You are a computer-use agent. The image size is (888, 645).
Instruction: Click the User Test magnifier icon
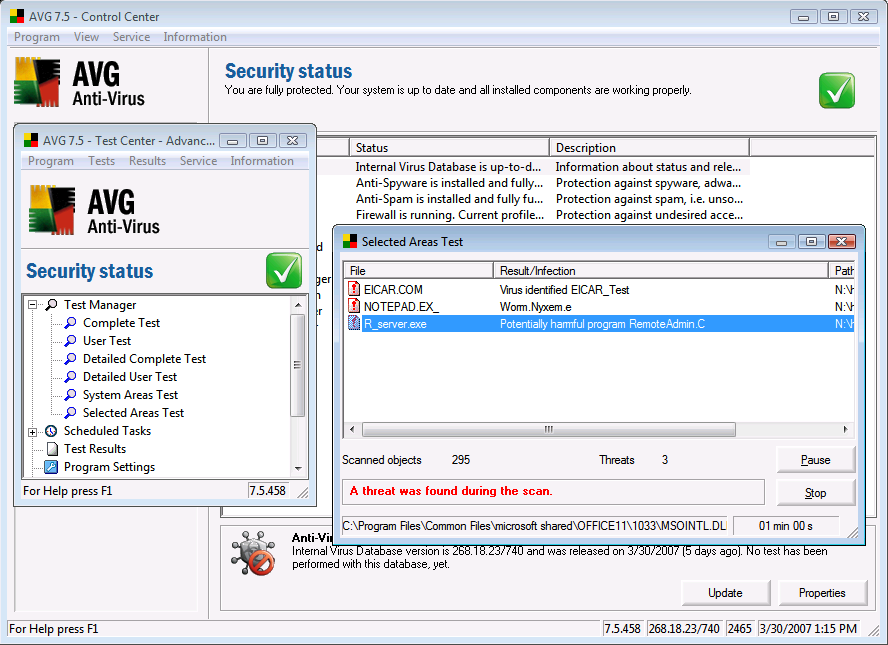[x=70, y=341]
